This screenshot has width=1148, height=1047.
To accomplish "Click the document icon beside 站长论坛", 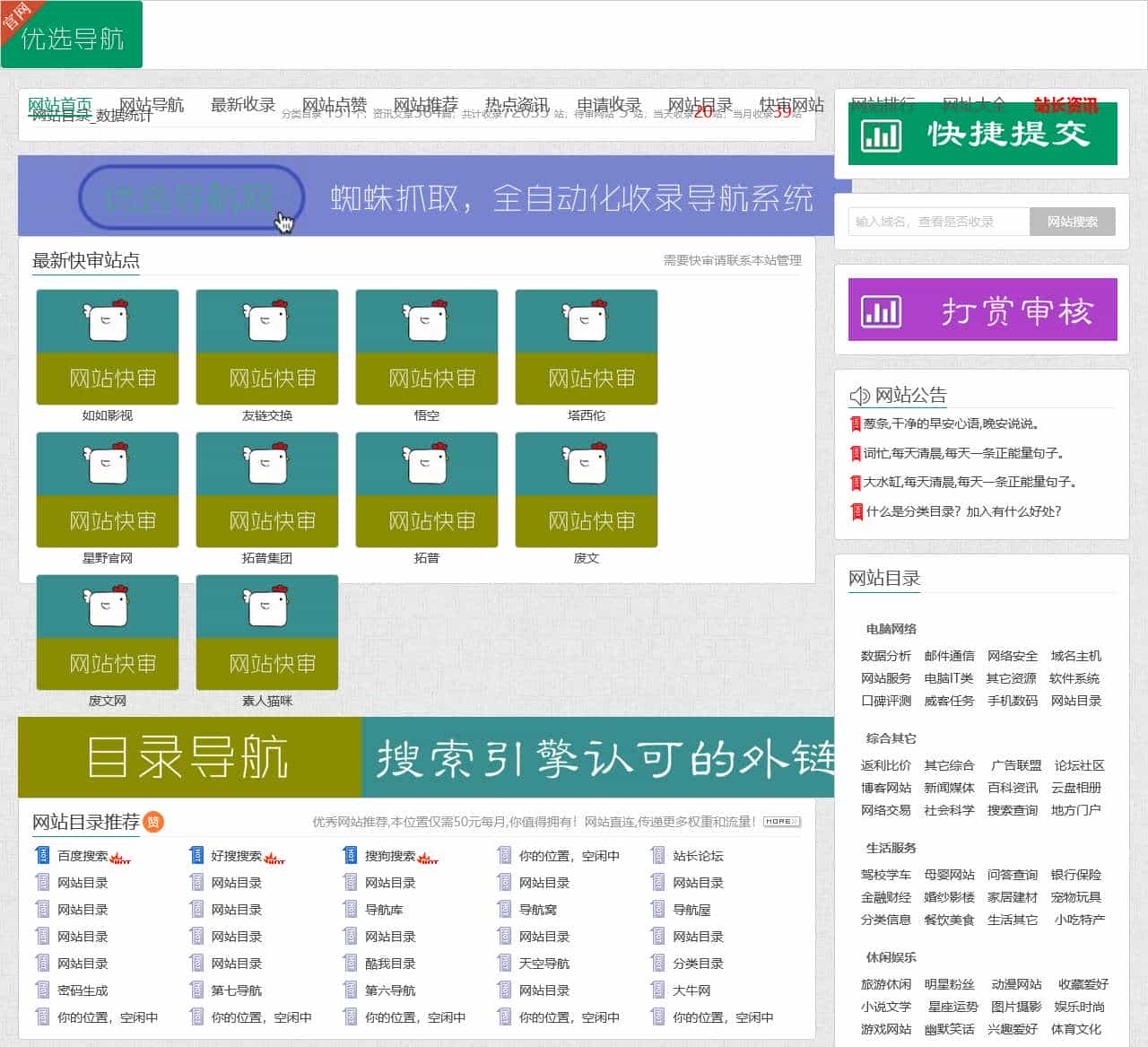I will 658,856.
